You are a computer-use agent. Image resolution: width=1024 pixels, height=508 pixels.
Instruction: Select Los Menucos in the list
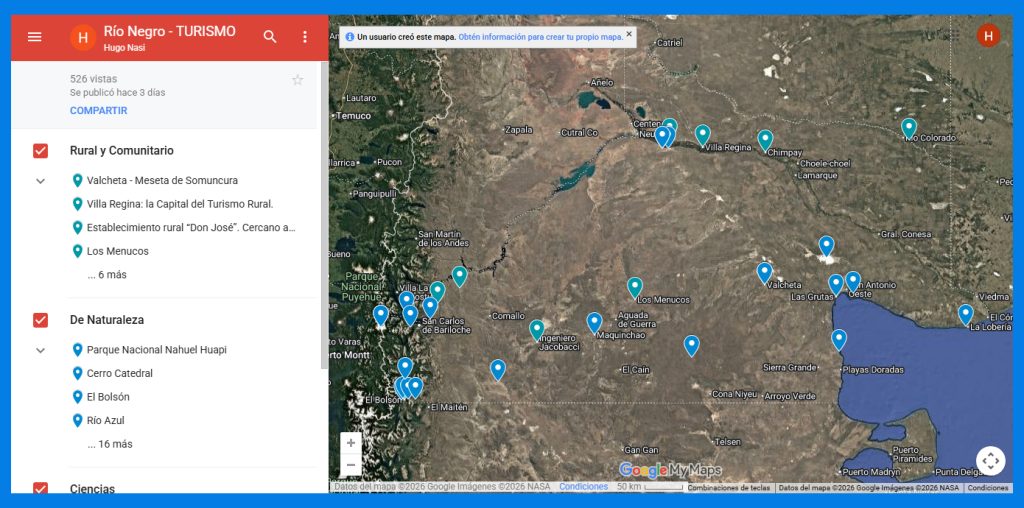point(117,251)
